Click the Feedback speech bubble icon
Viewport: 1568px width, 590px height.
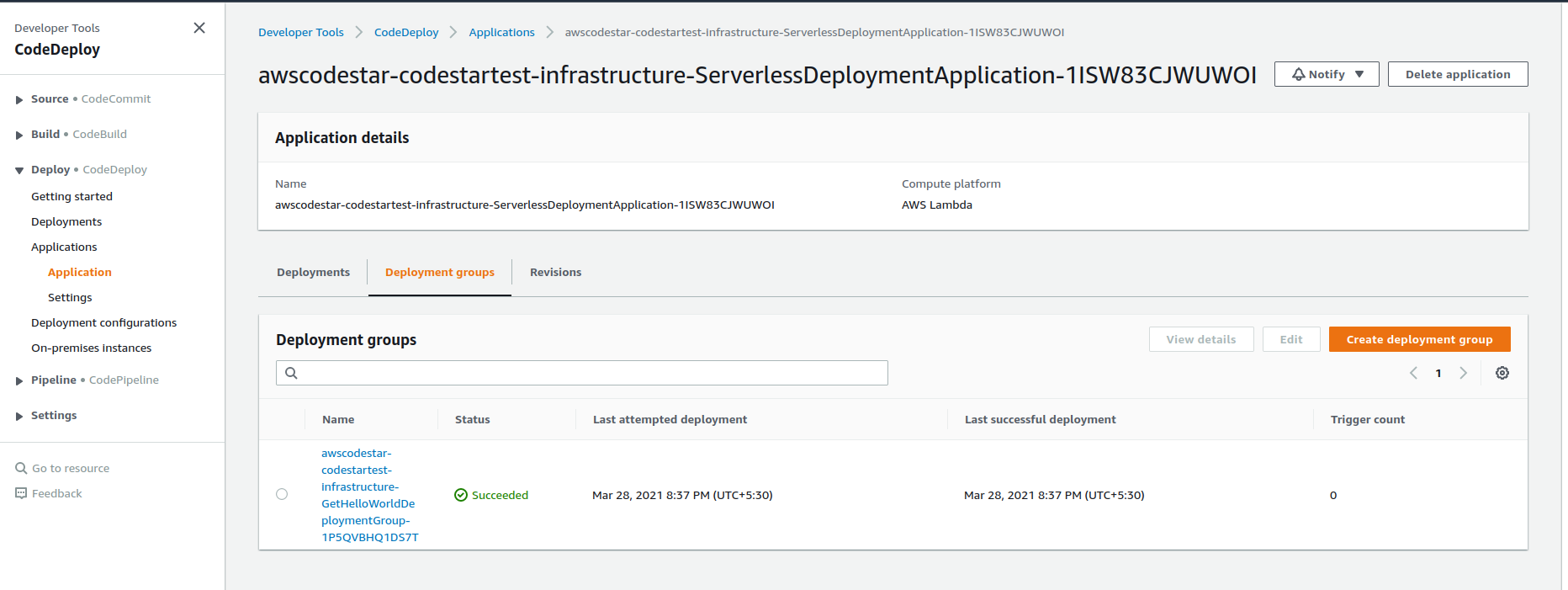coord(21,493)
